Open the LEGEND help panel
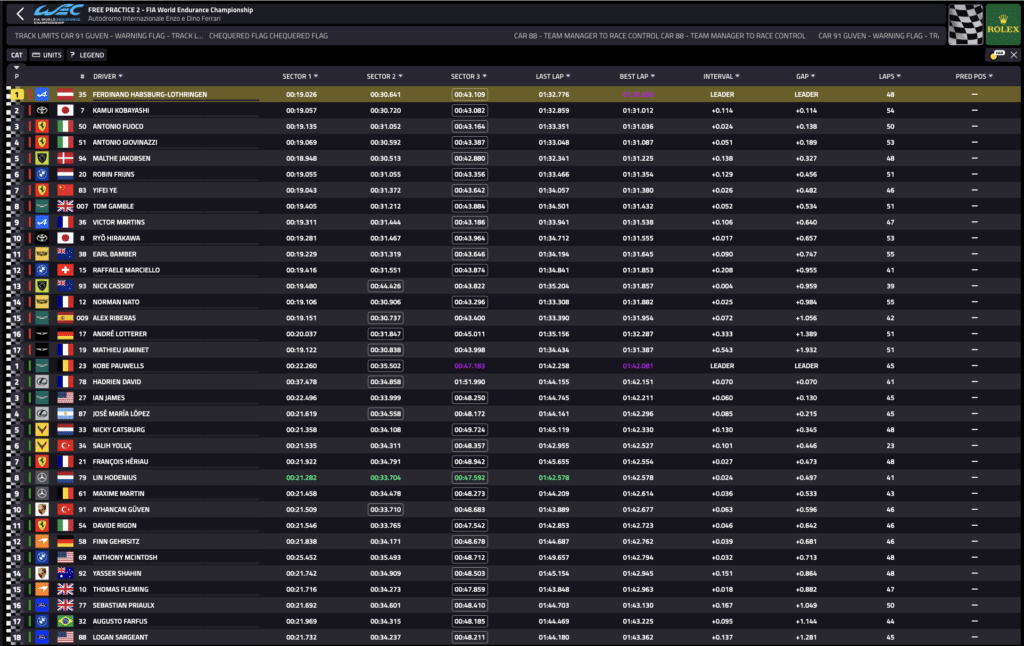1024x646 pixels. tap(86, 55)
